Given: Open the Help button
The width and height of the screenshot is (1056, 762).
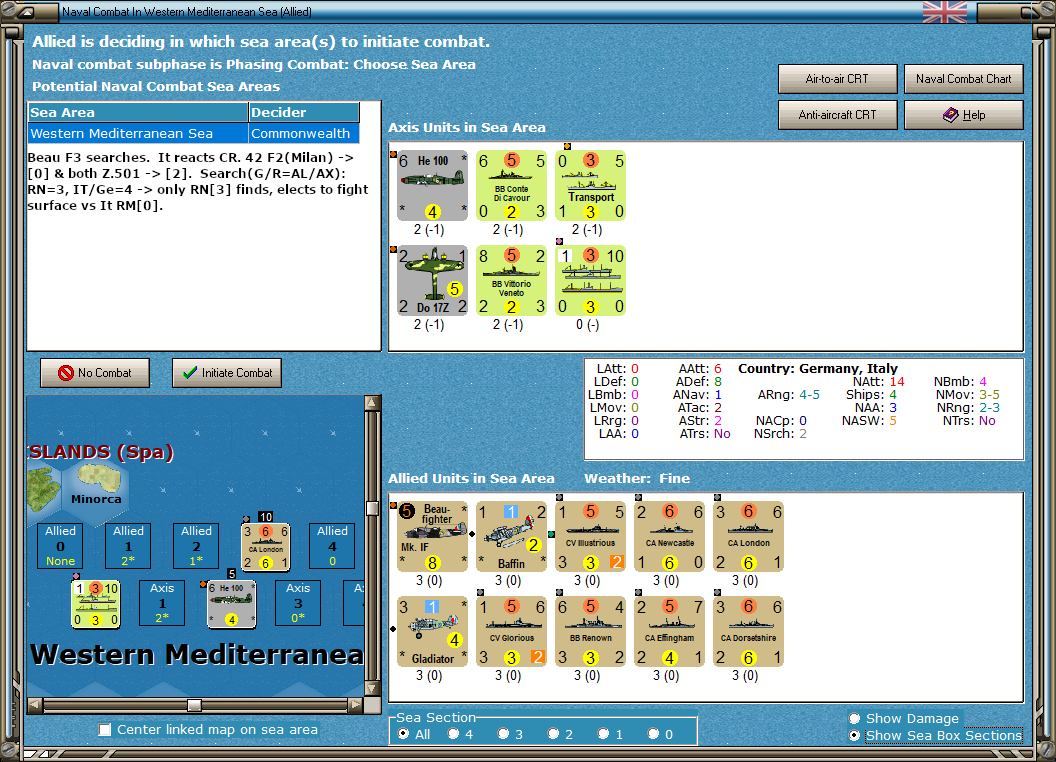Looking at the screenshot, I should click(x=964, y=115).
